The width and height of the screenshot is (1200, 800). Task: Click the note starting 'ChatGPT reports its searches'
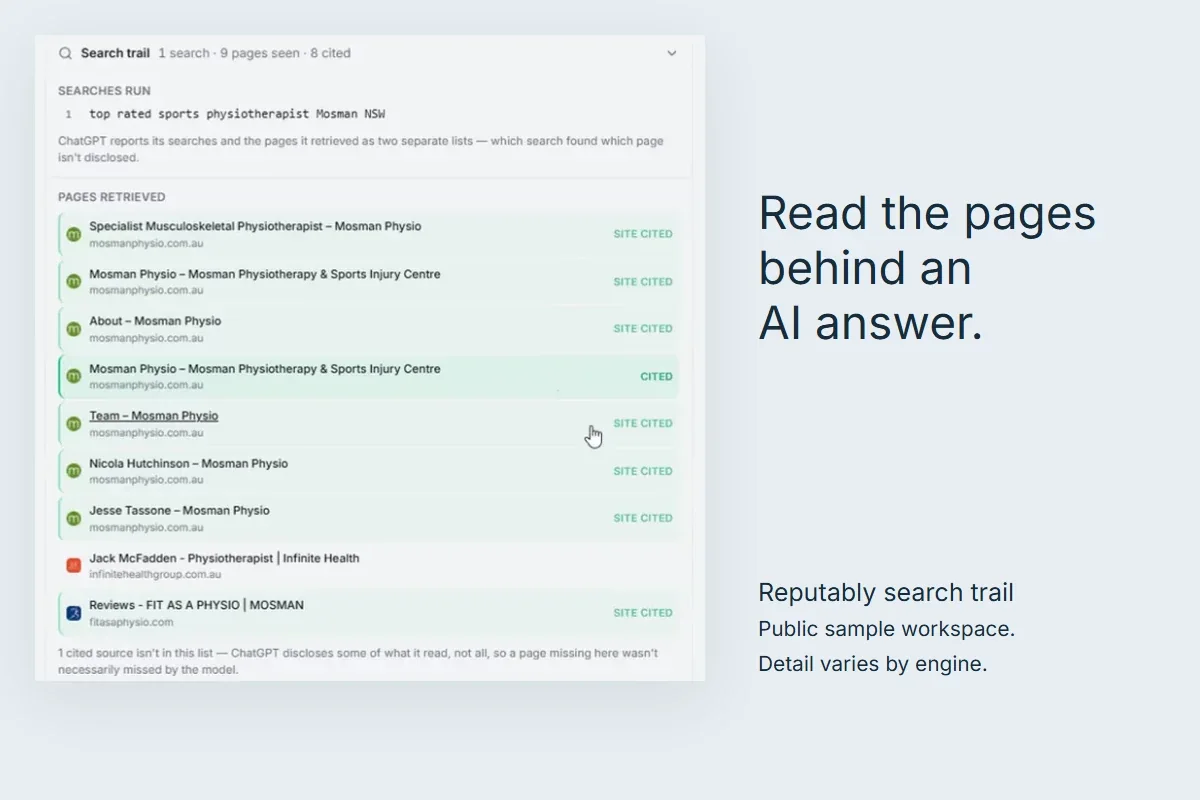(x=361, y=149)
